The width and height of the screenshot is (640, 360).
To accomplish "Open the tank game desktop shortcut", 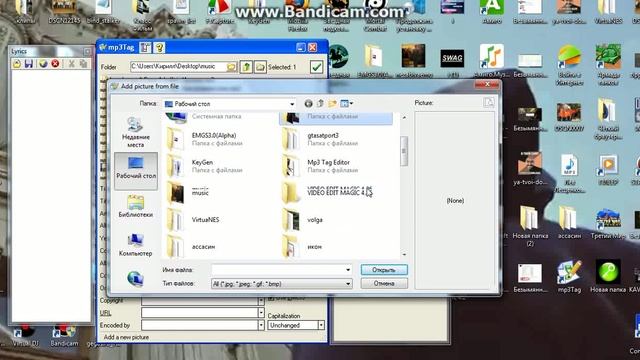I will point(608,64).
